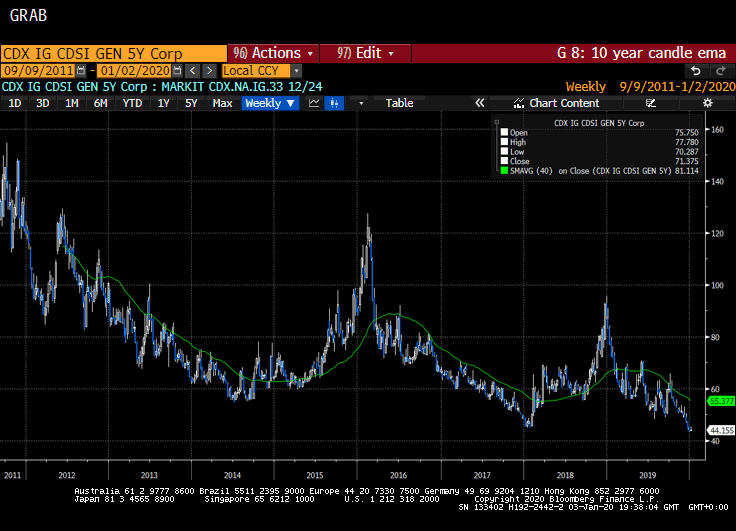Select the candle chart type icon
The height and width of the screenshot is (531, 736).
[x=334, y=103]
